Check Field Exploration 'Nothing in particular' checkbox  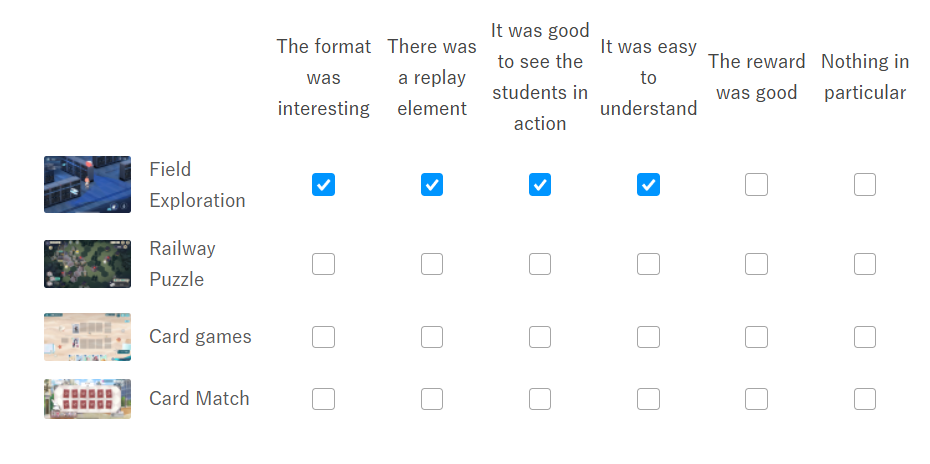click(865, 185)
